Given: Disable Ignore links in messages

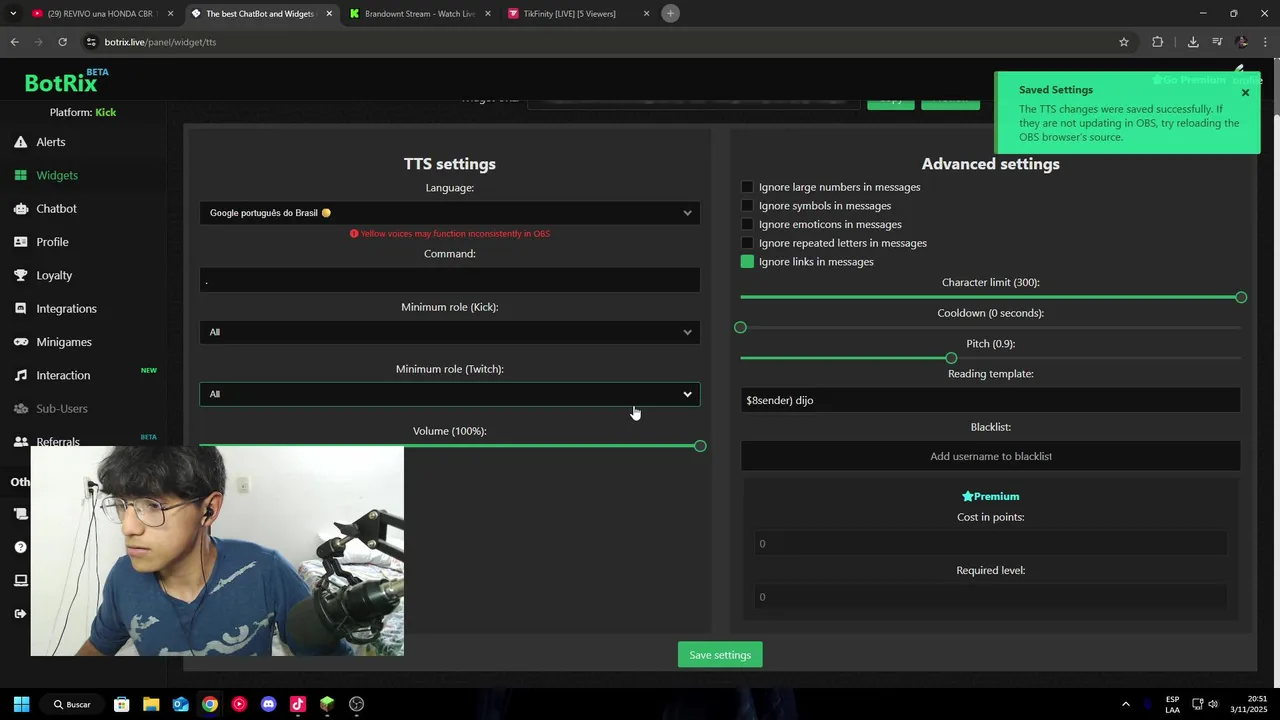Looking at the screenshot, I should [747, 262].
